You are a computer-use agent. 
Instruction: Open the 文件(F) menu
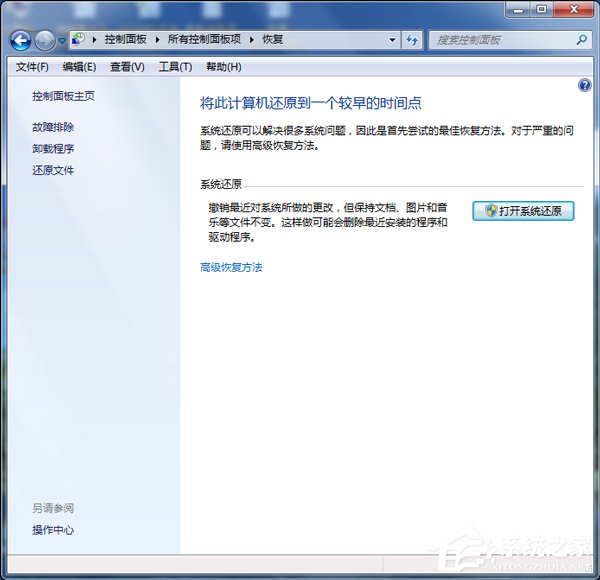32,67
